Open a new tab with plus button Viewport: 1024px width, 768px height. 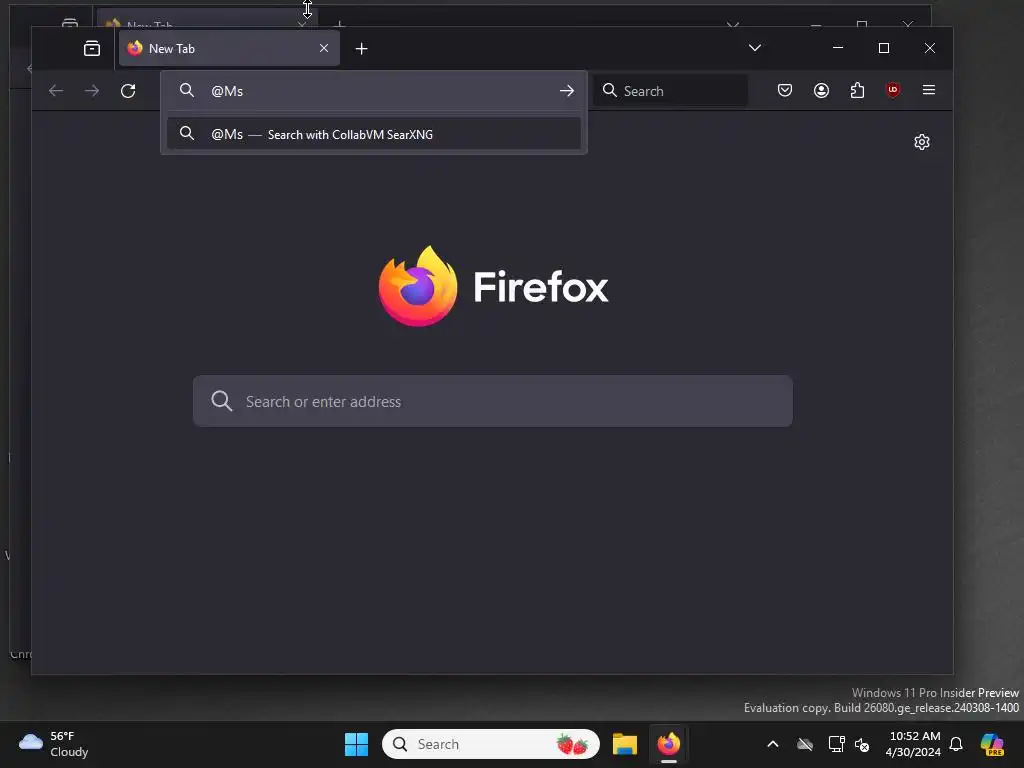tap(361, 48)
